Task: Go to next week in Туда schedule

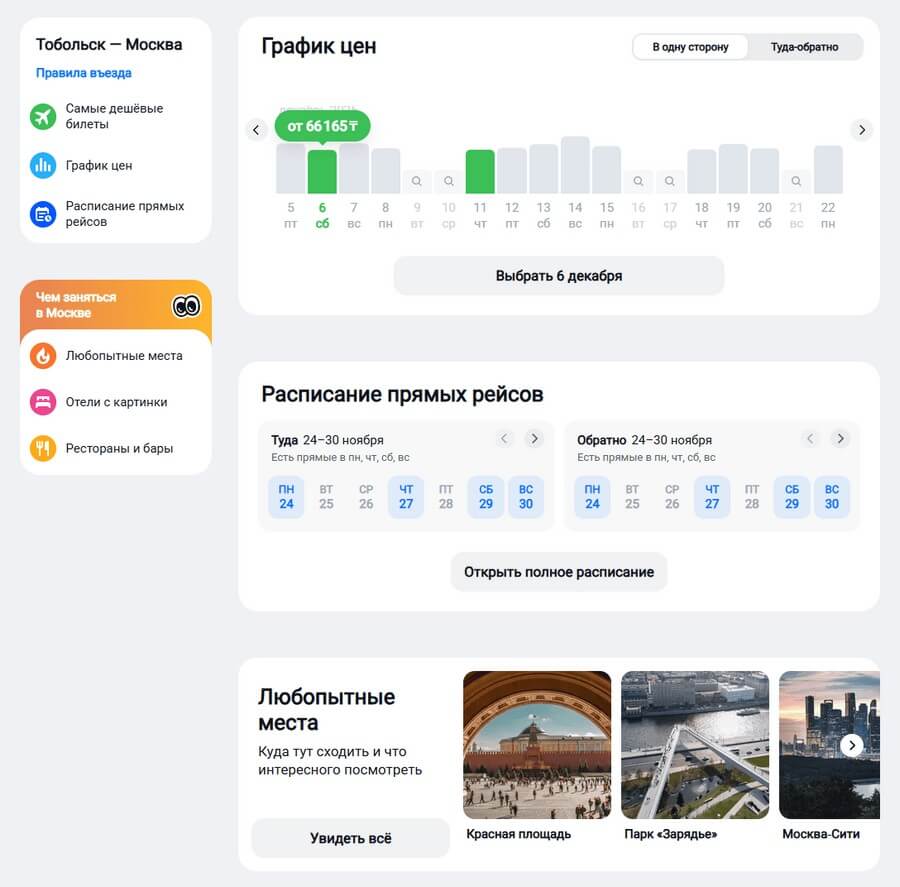Action: [534, 439]
